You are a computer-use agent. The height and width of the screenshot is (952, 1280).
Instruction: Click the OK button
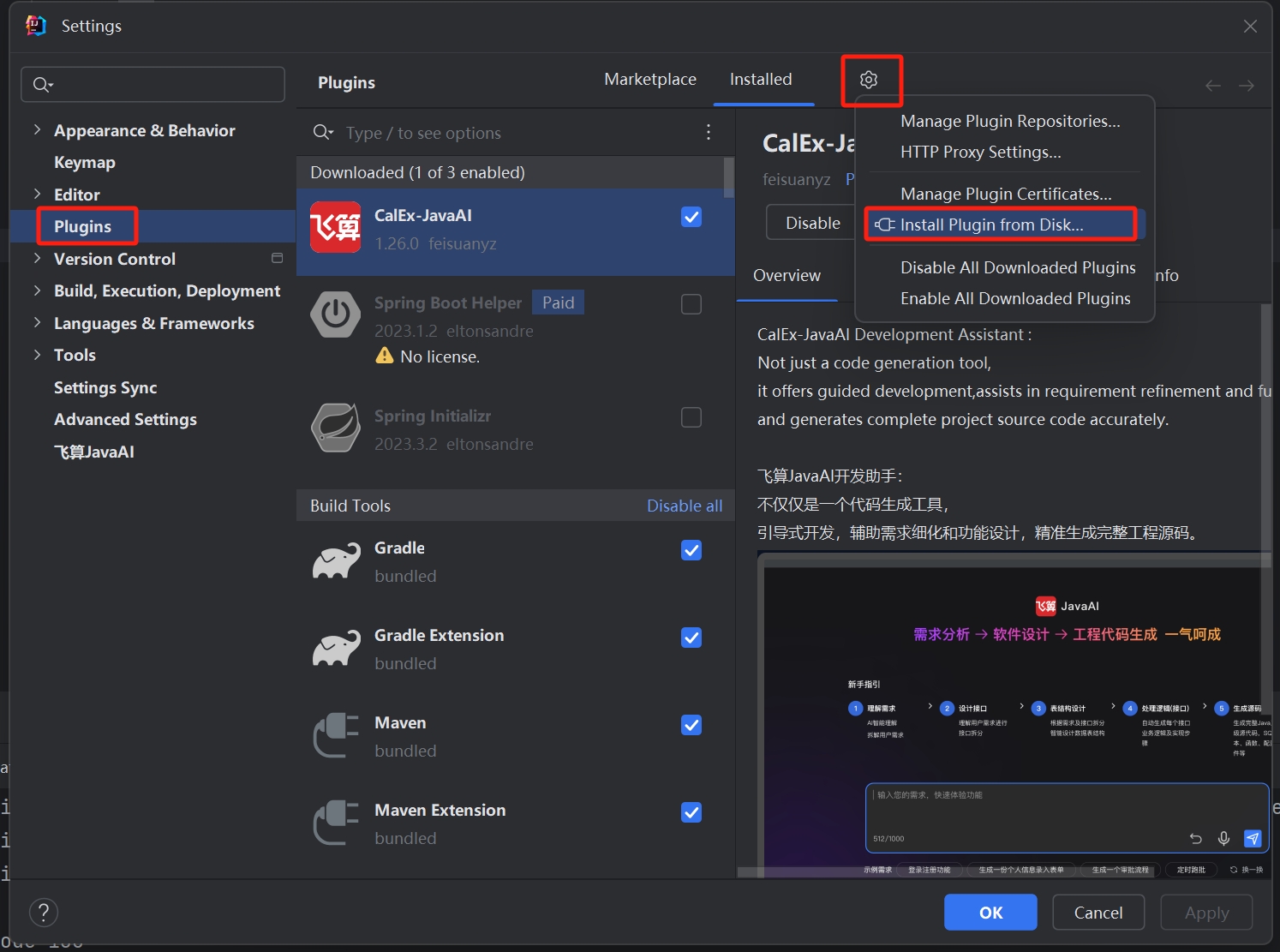click(x=990, y=913)
